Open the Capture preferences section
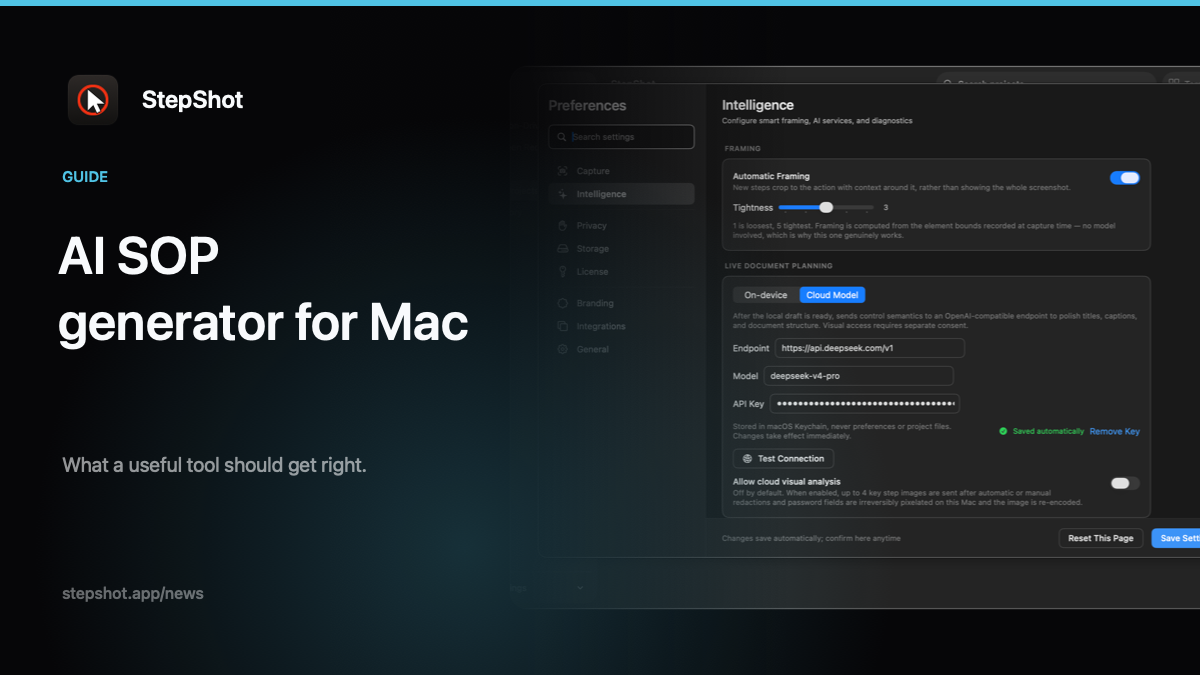1200x675 pixels. [x=621, y=171]
